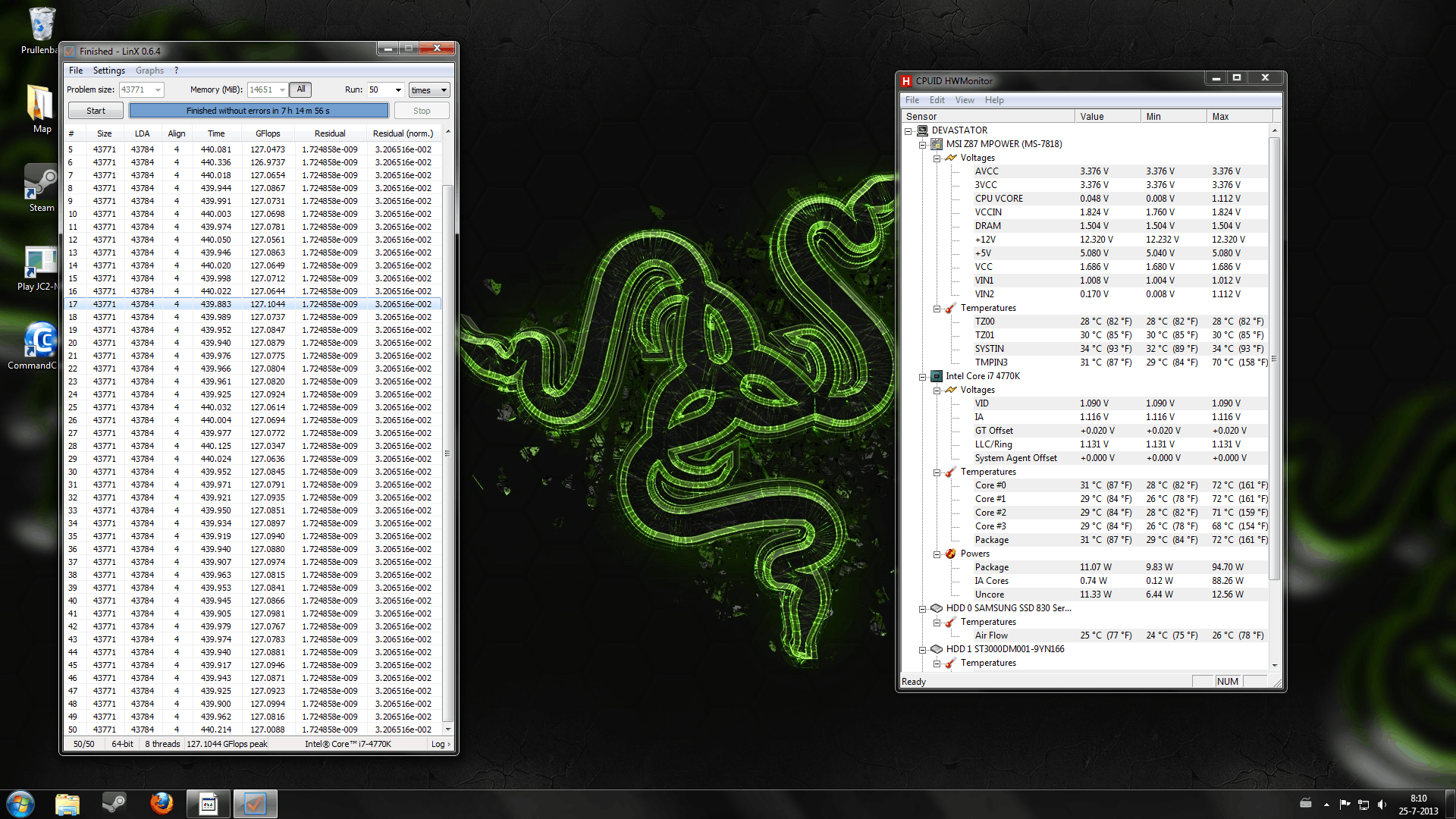Collapse the Powers node

tap(937, 554)
